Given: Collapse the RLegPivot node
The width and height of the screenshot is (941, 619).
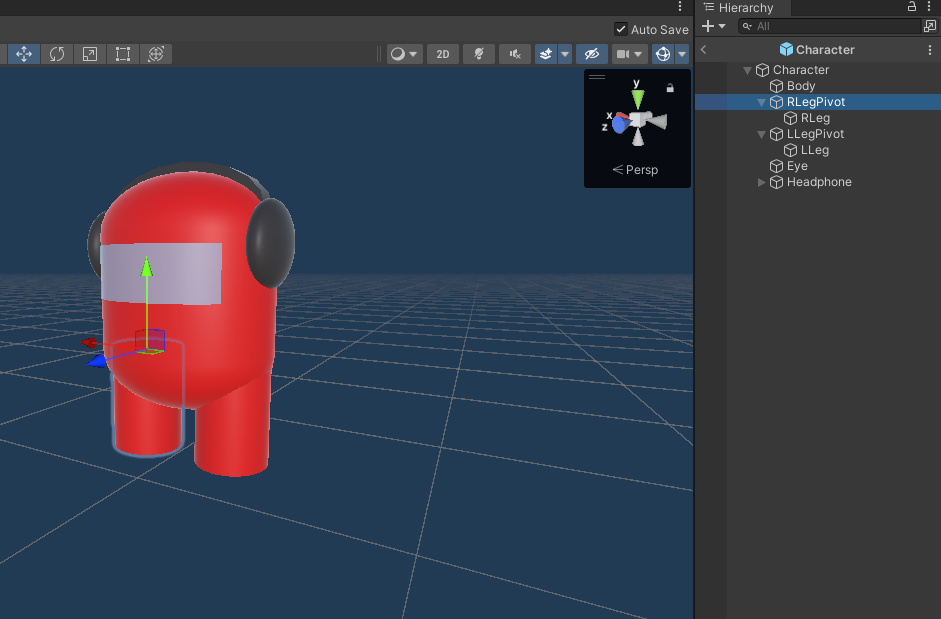Looking at the screenshot, I should point(762,103).
